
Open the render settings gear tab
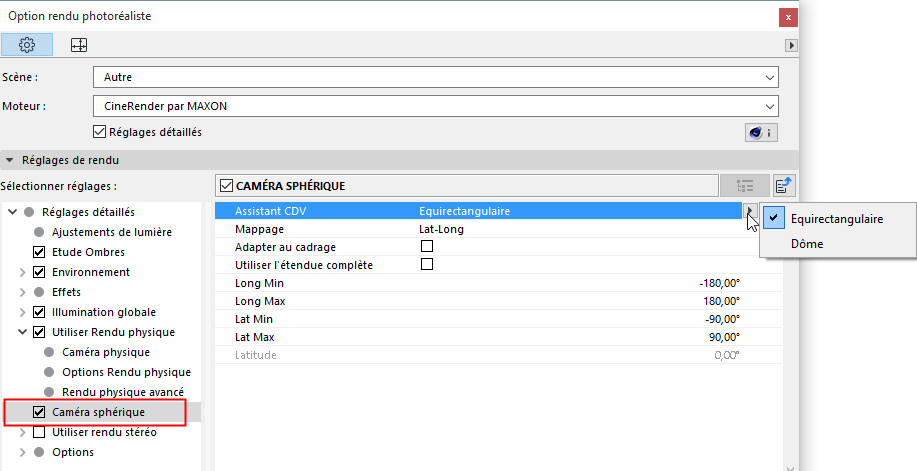[27, 45]
